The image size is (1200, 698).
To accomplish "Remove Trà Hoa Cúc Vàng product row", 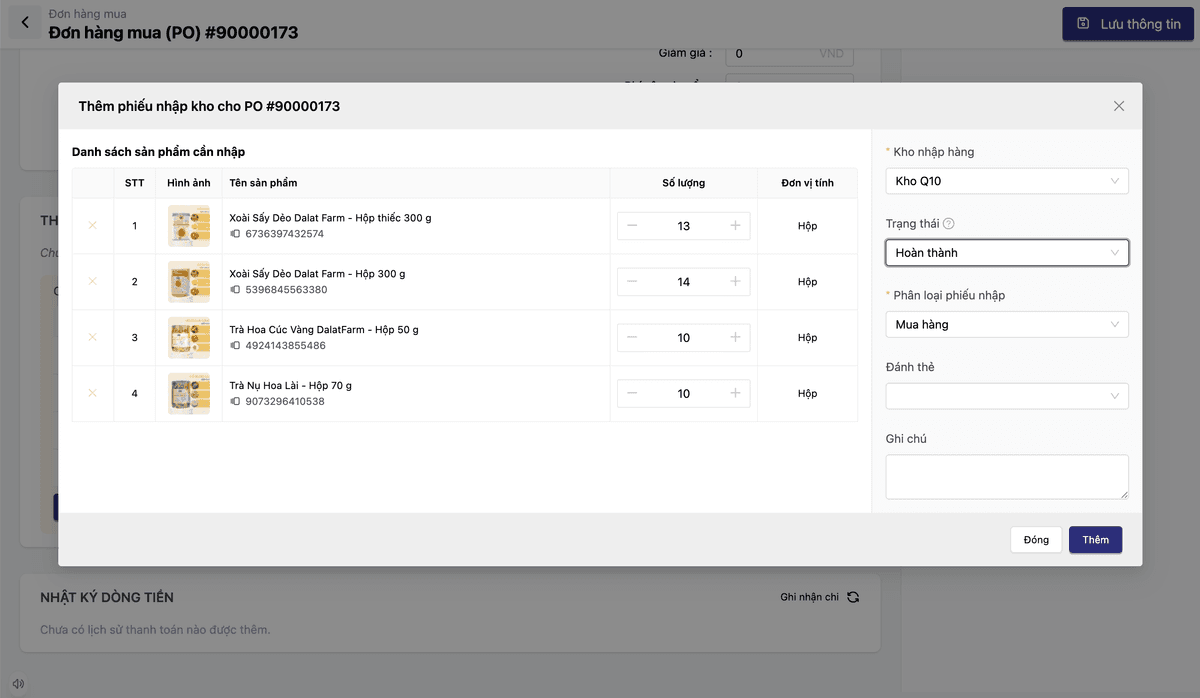I will click(x=93, y=338).
